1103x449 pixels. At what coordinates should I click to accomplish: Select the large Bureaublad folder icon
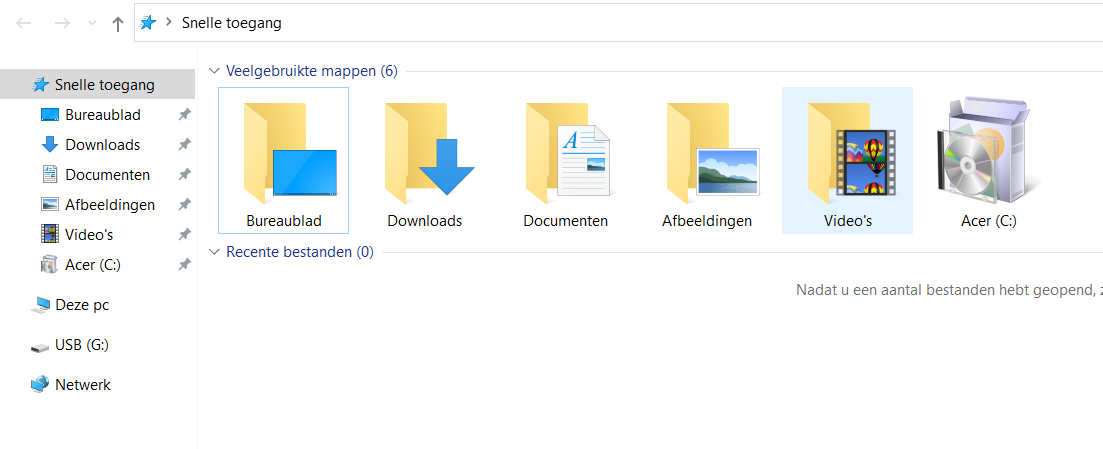pyautogui.click(x=283, y=160)
